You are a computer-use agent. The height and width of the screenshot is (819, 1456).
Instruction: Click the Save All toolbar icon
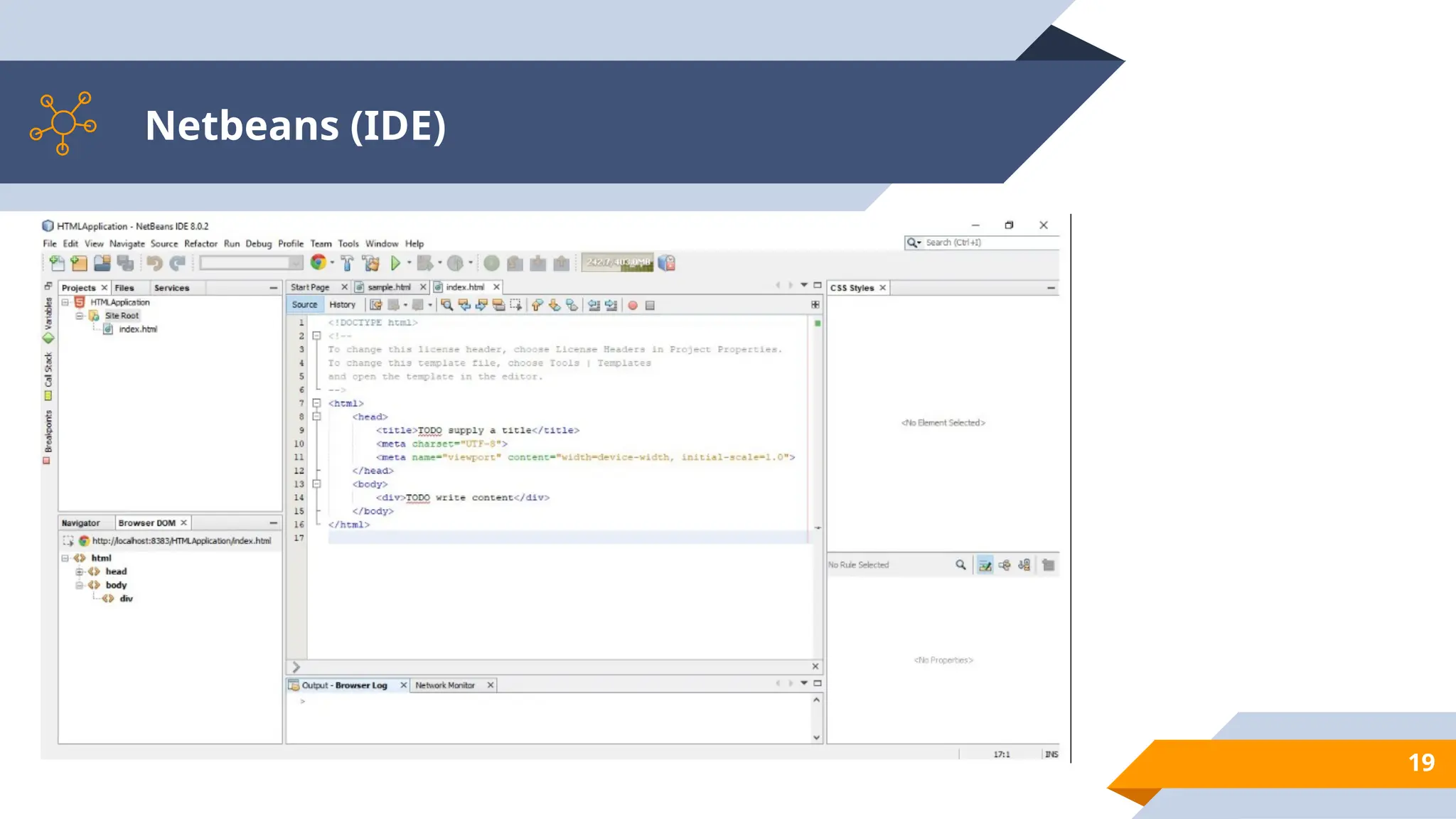pos(126,263)
